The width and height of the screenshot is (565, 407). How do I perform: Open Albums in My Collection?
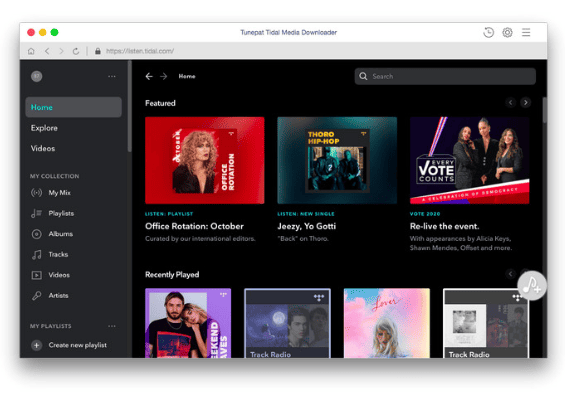coord(61,234)
